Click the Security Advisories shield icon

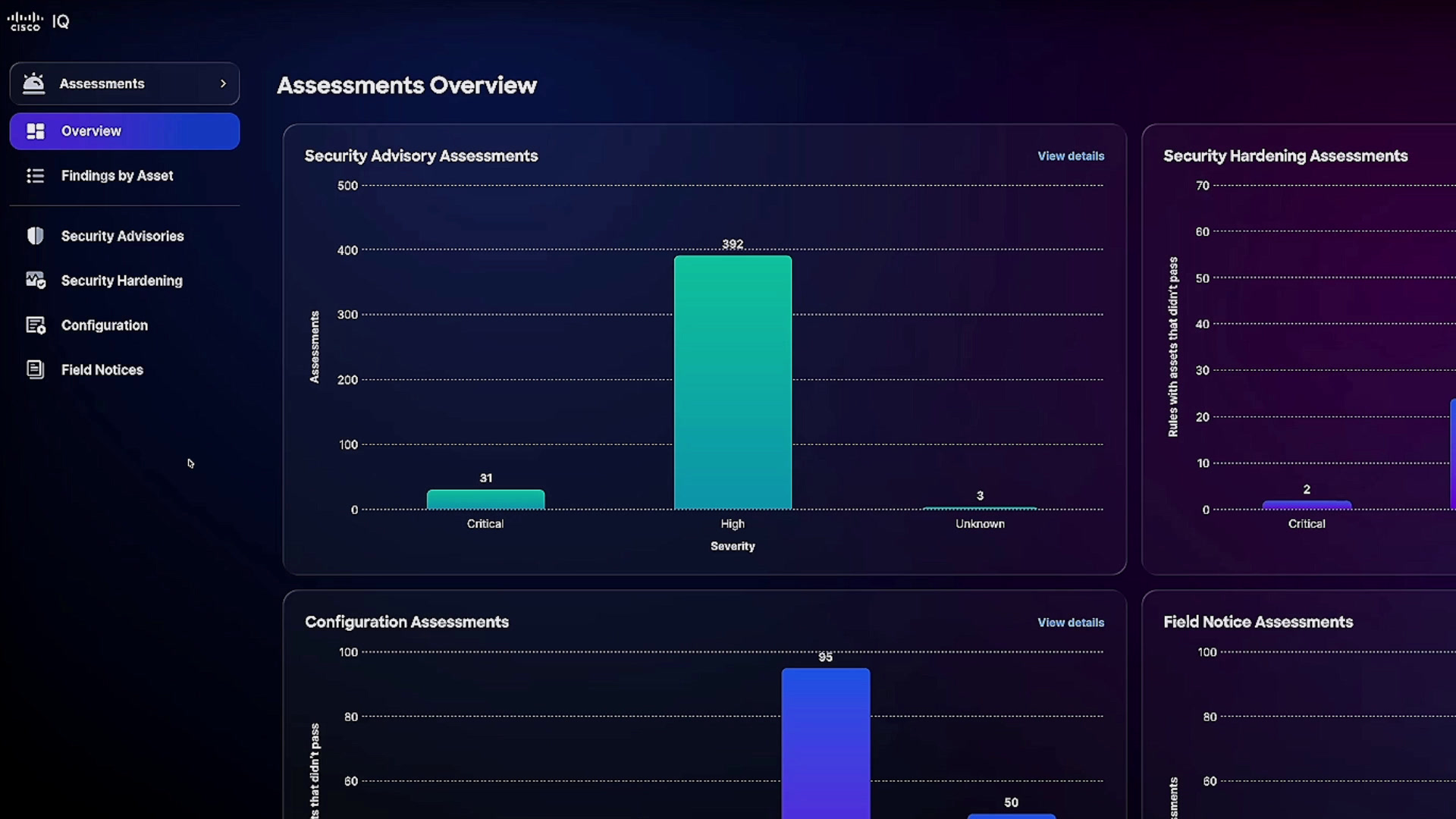tap(36, 236)
